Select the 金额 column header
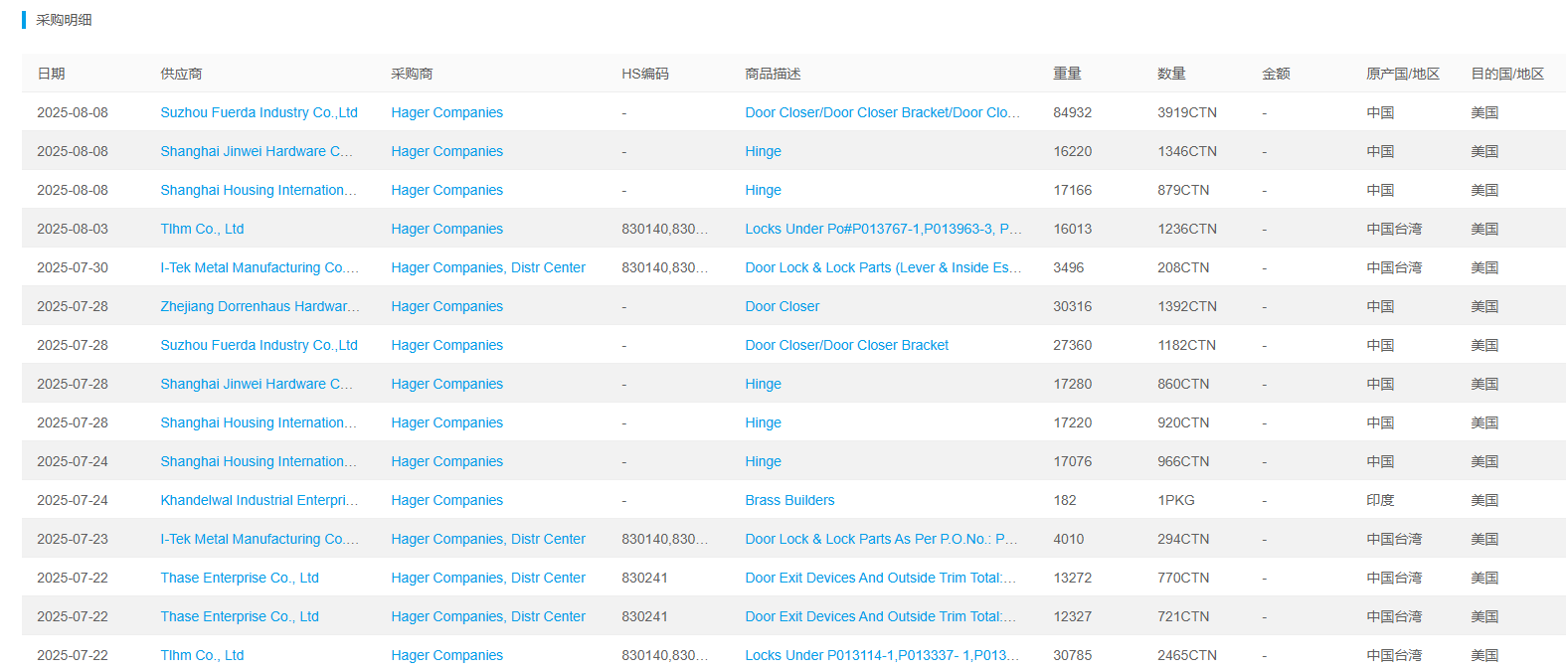Image resolution: width=1568 pixels, height=671 pixels. (x=1276, y=74)
